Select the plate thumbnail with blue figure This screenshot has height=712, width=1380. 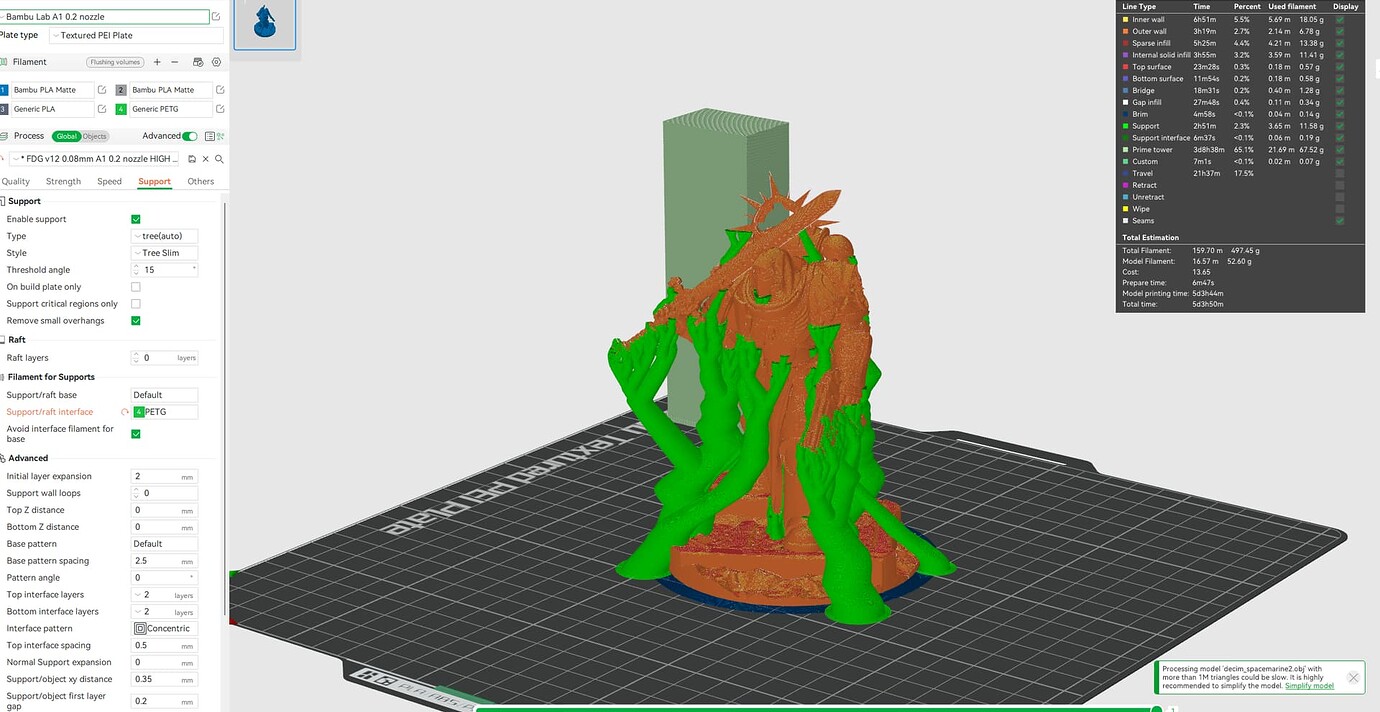(265, 24)
